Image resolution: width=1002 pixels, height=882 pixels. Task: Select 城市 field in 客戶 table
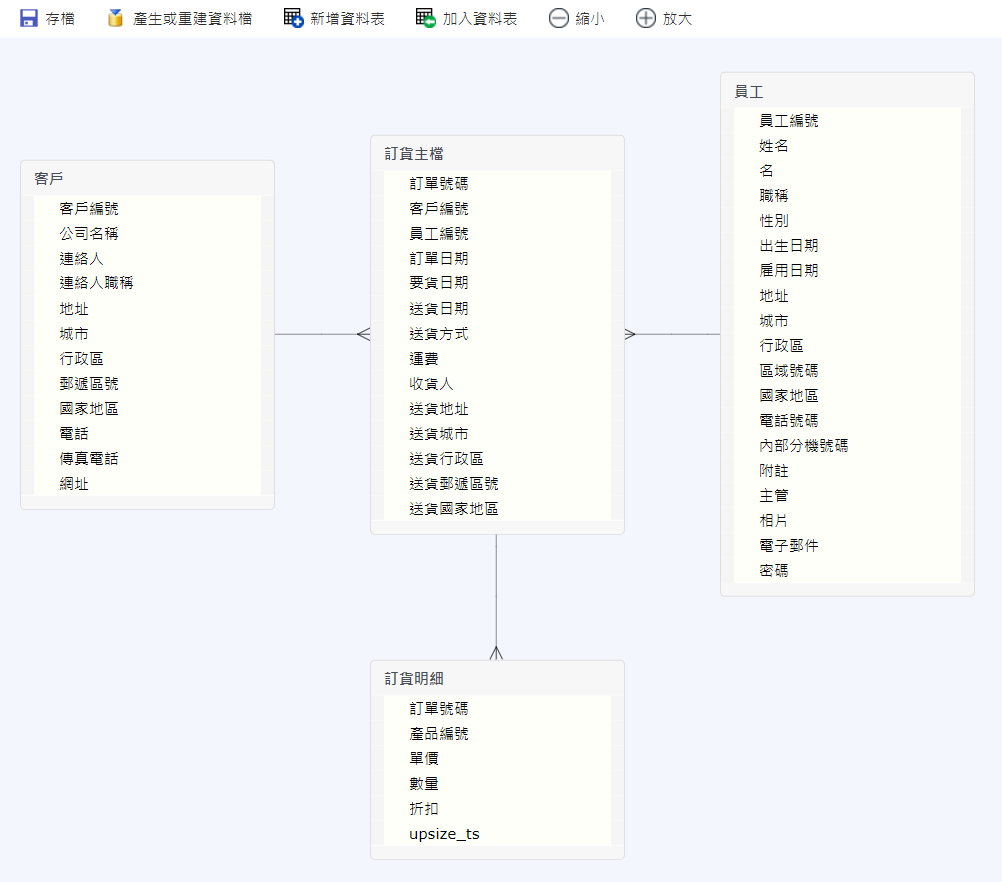[148, 334]
